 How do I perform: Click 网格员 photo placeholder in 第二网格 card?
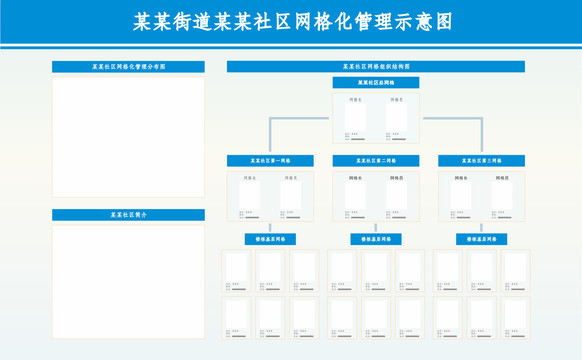coord(396,195)
